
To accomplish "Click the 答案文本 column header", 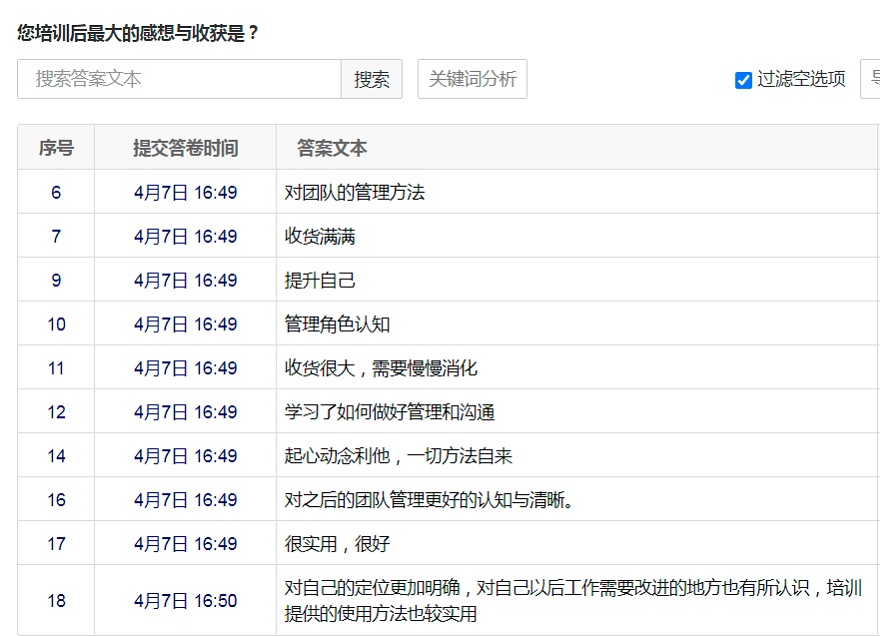I will coord(332,148).
